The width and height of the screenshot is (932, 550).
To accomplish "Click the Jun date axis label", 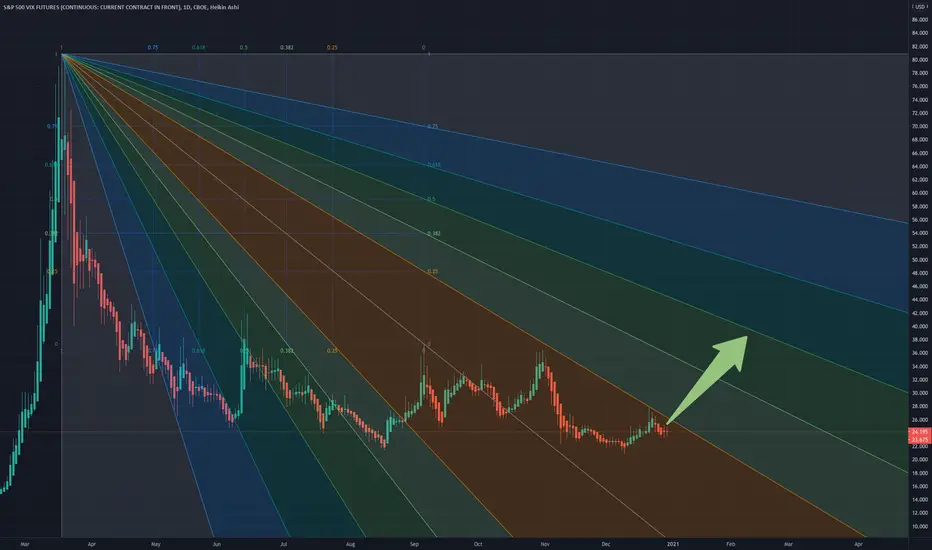I will (216, 544).
